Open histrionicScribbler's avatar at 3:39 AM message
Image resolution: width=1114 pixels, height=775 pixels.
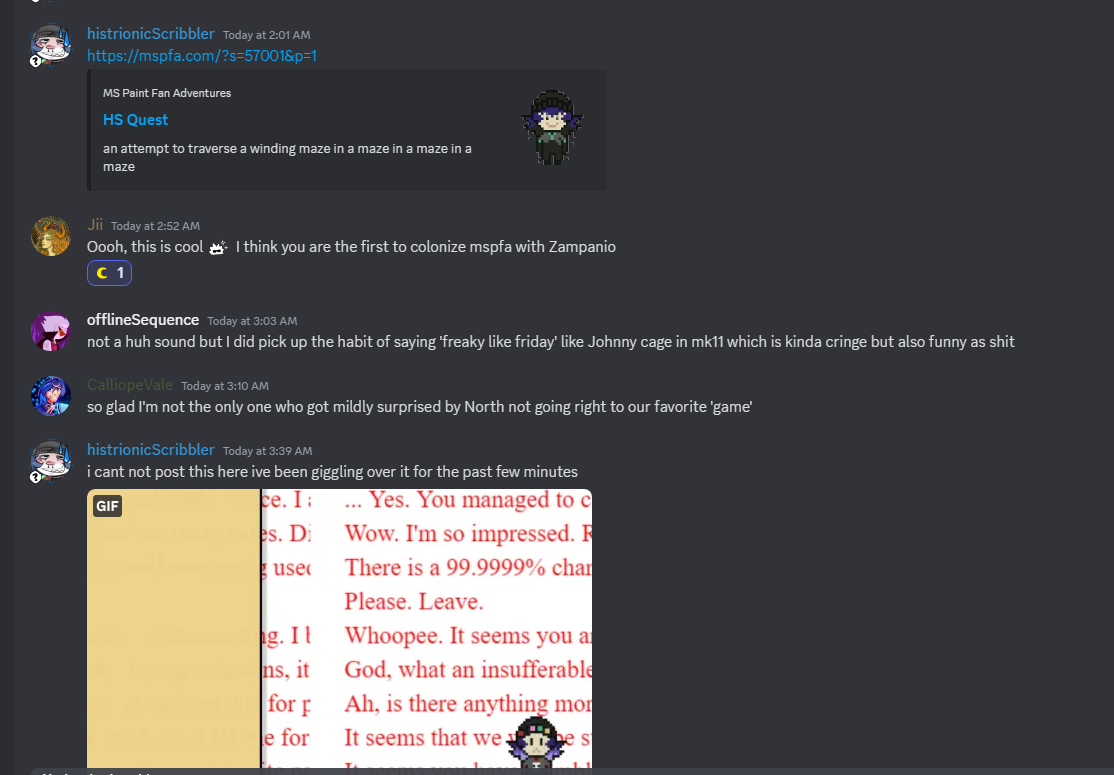50,460
